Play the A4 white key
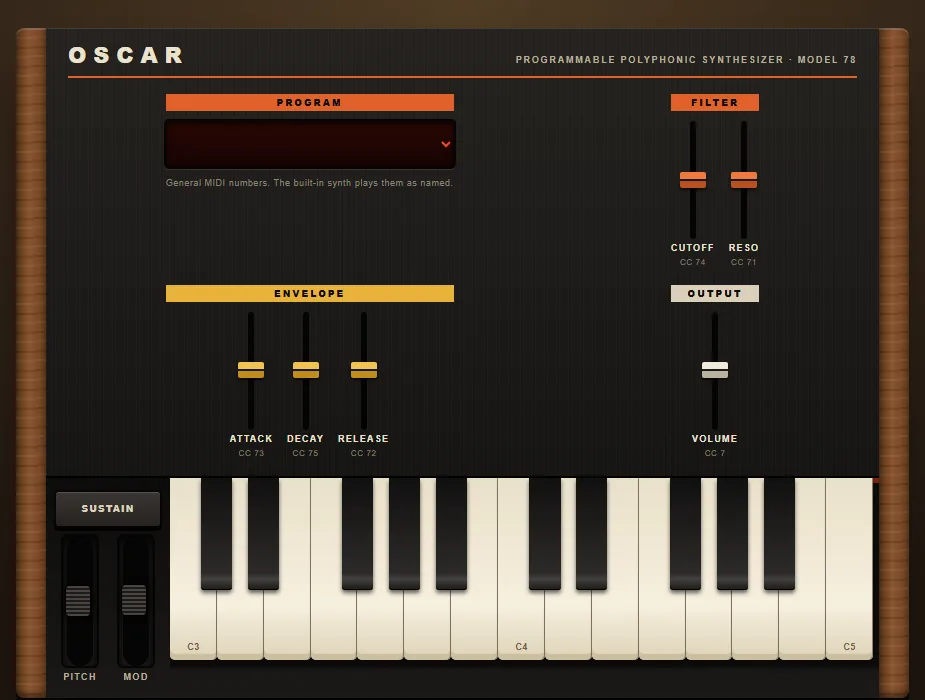 click(755, 625)
